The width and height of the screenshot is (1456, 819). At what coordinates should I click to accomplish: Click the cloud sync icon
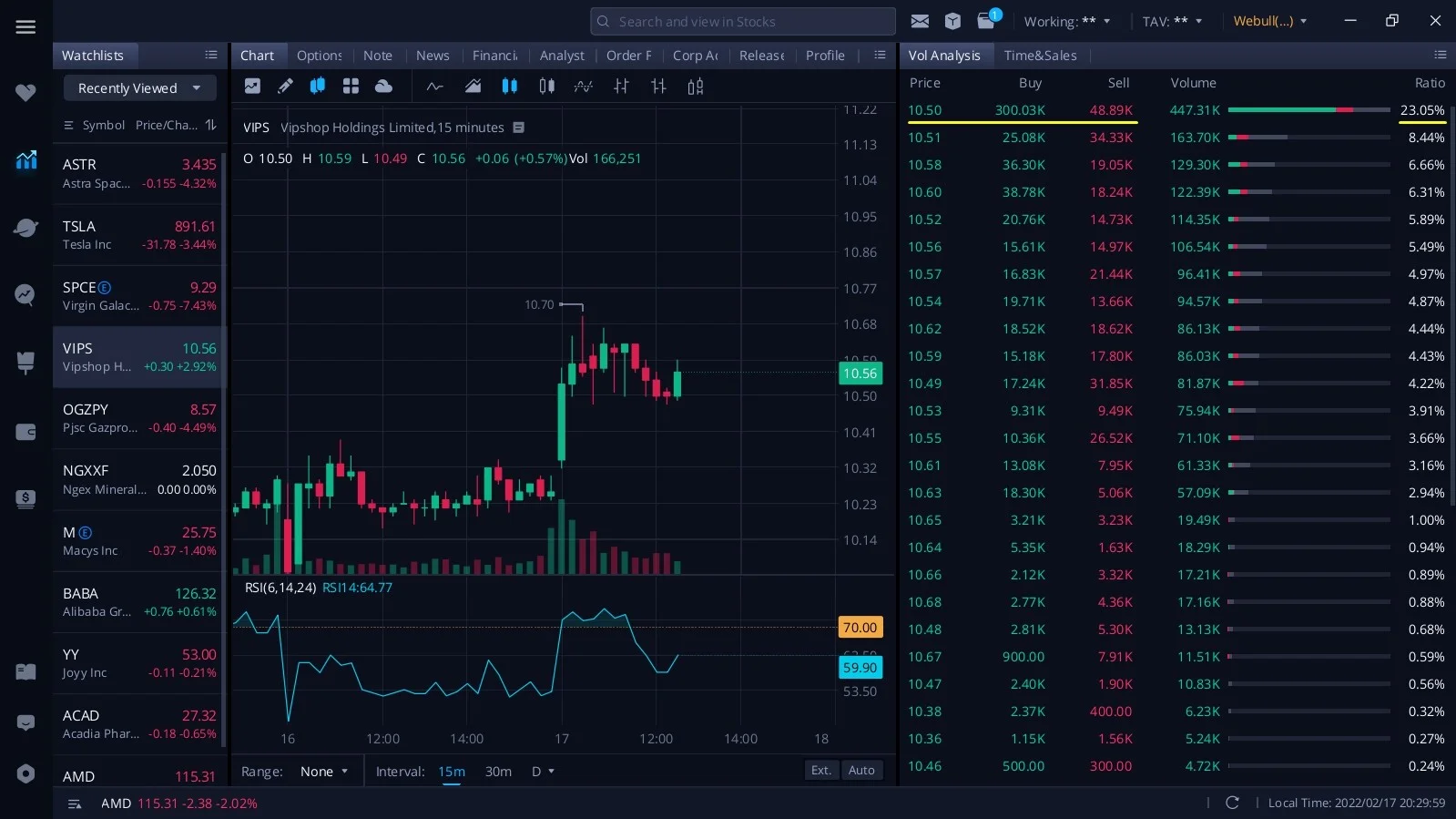coord(383,86)
